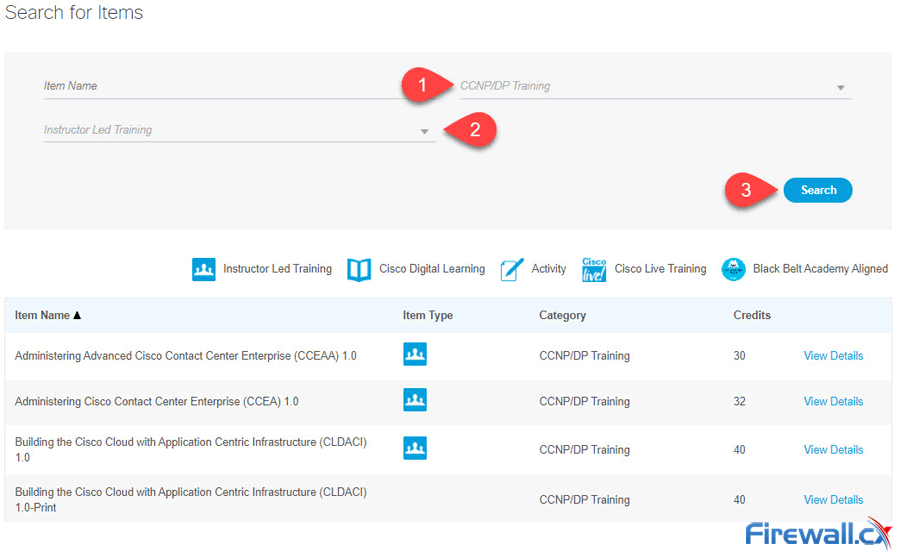Click credits value 30

click(x=739, y=356)
